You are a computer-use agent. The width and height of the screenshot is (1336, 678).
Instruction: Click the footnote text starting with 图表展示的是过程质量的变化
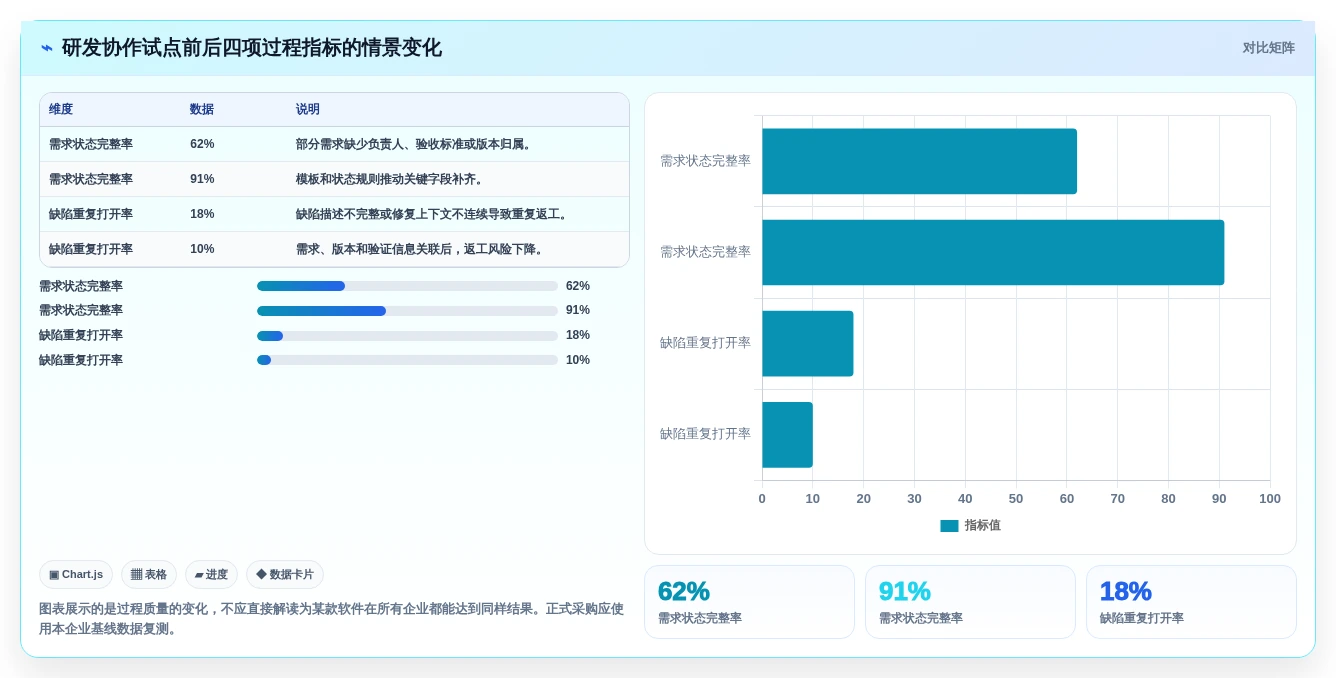(332, 619)
